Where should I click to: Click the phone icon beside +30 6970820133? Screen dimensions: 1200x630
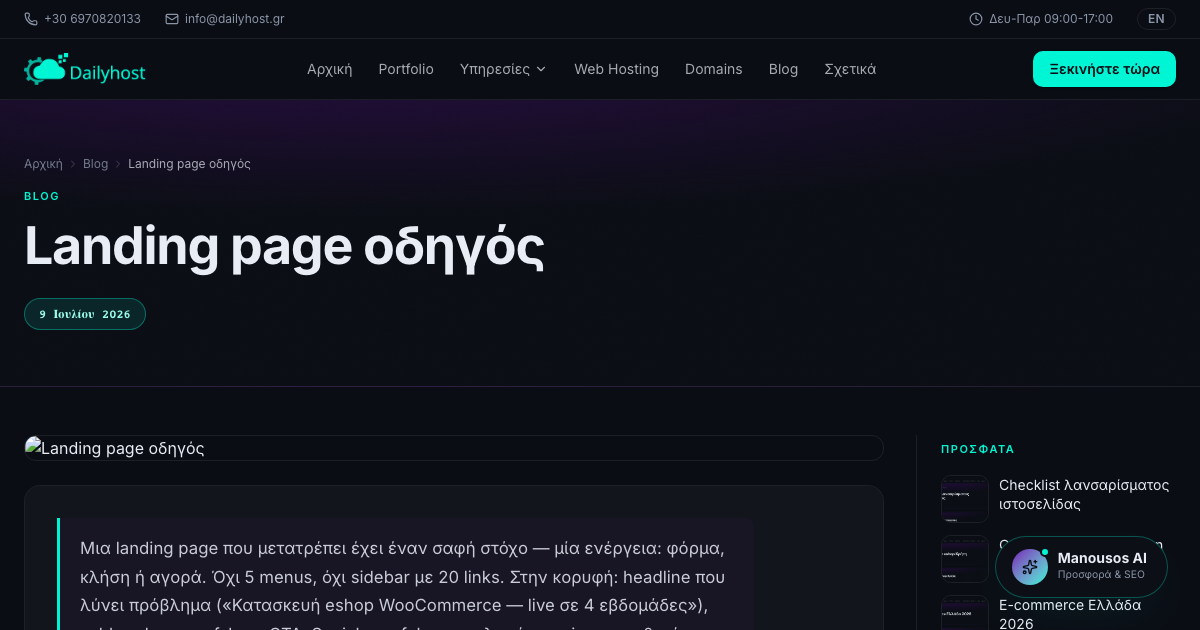pos(31,19)
